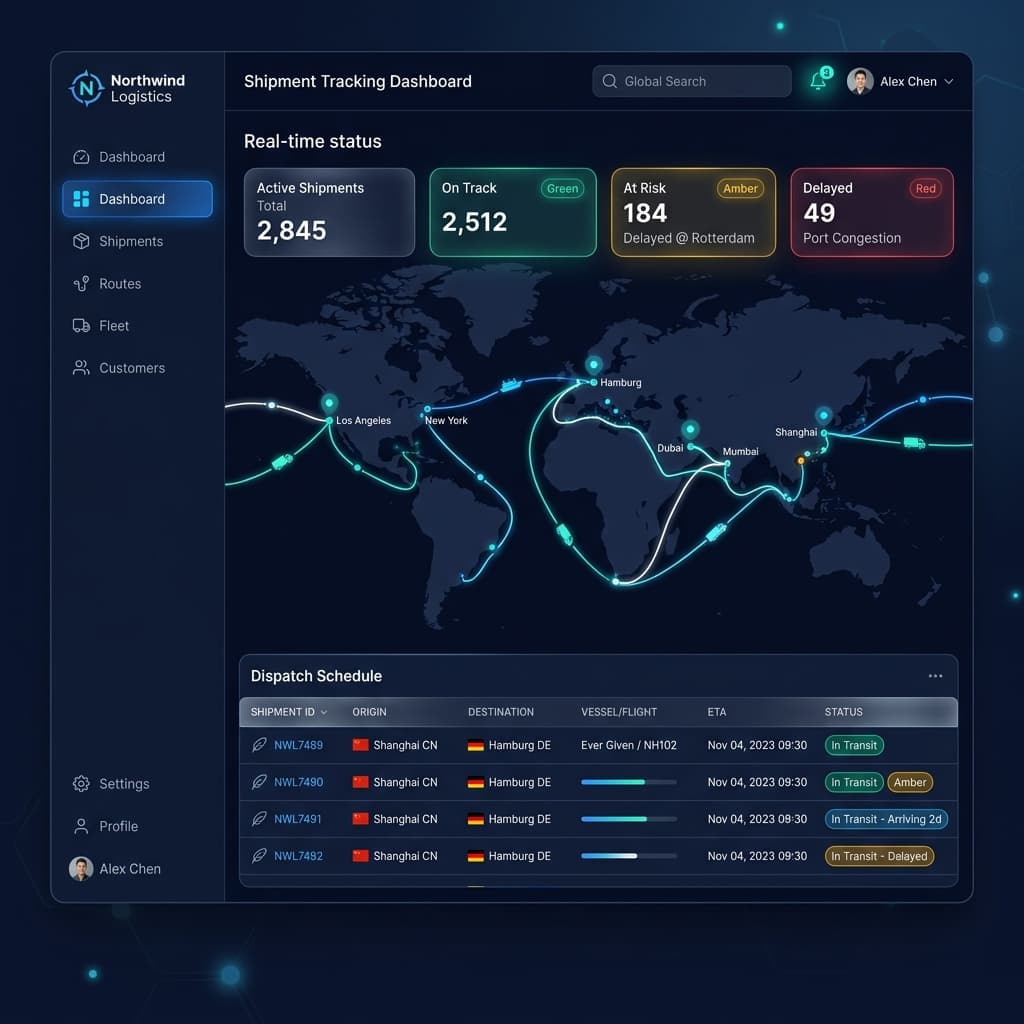
Task: Click the Customers people icon
Action: [81, 368]
